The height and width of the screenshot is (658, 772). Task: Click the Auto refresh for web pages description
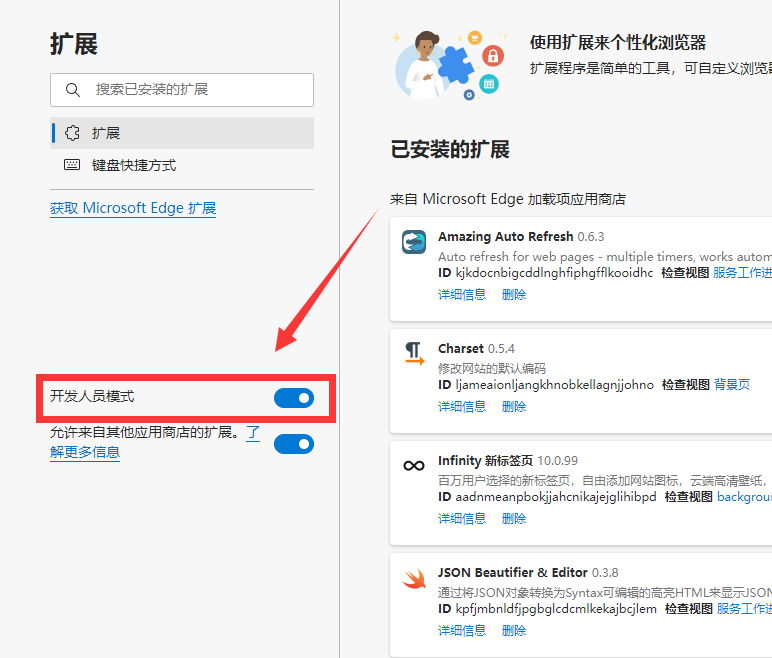[x=605, y=257]
